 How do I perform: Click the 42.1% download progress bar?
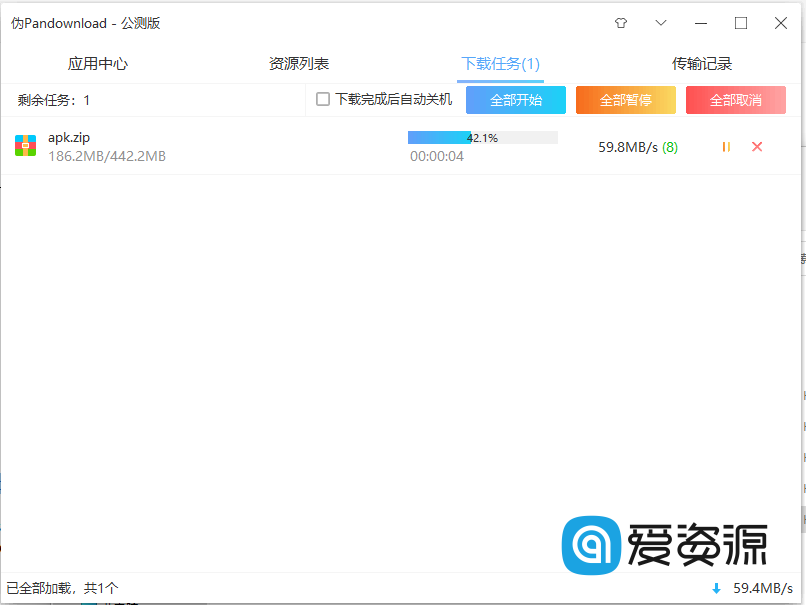coord(483,137)
